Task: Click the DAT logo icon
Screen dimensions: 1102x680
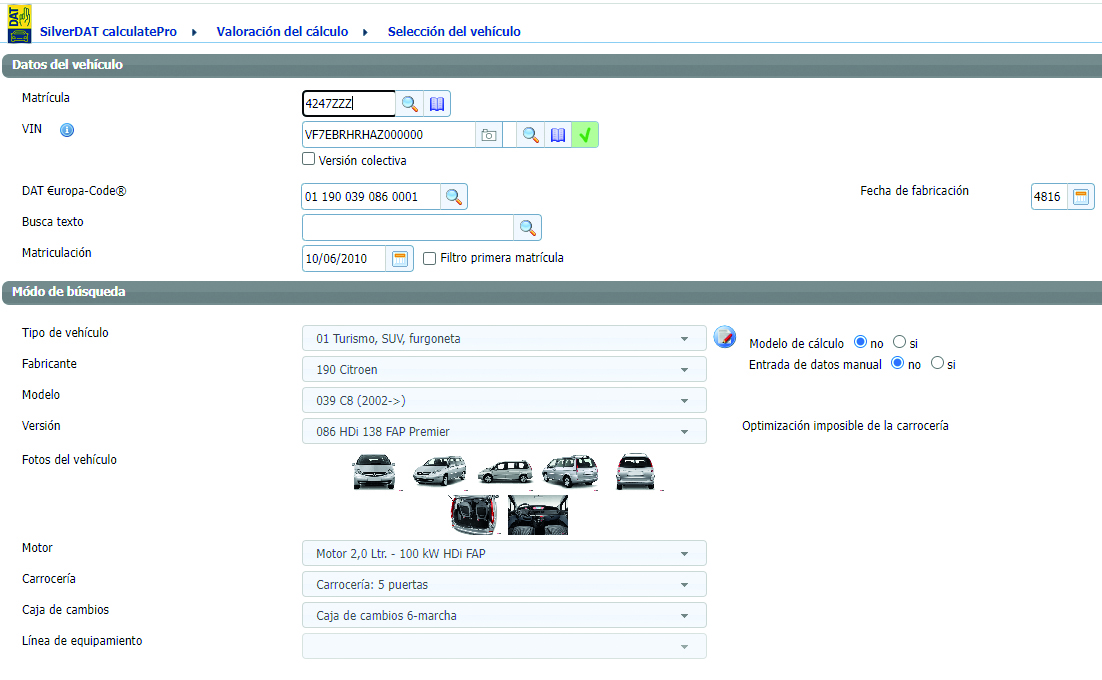Action: 19,24
